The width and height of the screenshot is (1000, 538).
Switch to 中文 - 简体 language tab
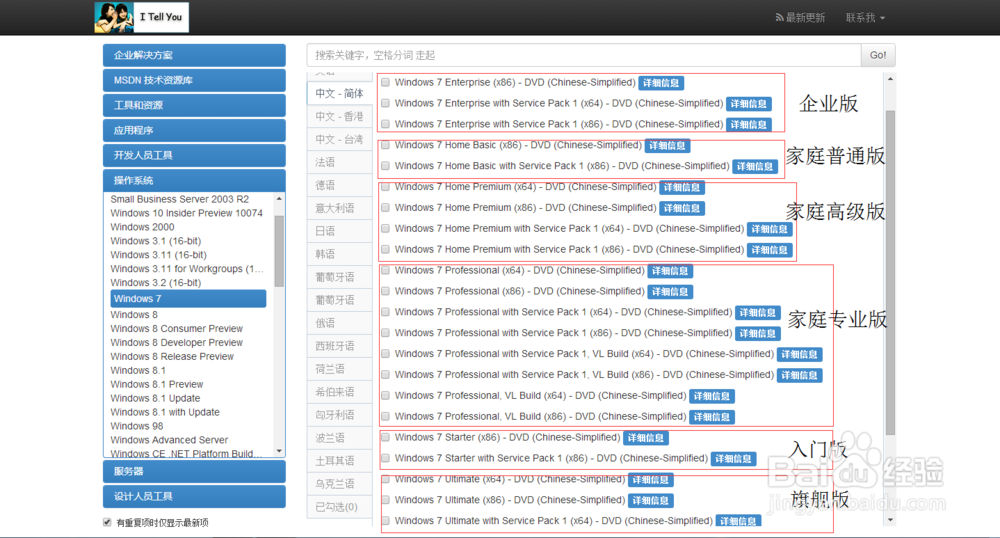(339, 94)
